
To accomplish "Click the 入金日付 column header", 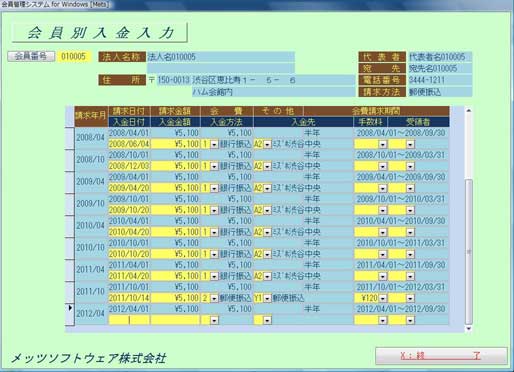I will (x=129, y=122).
